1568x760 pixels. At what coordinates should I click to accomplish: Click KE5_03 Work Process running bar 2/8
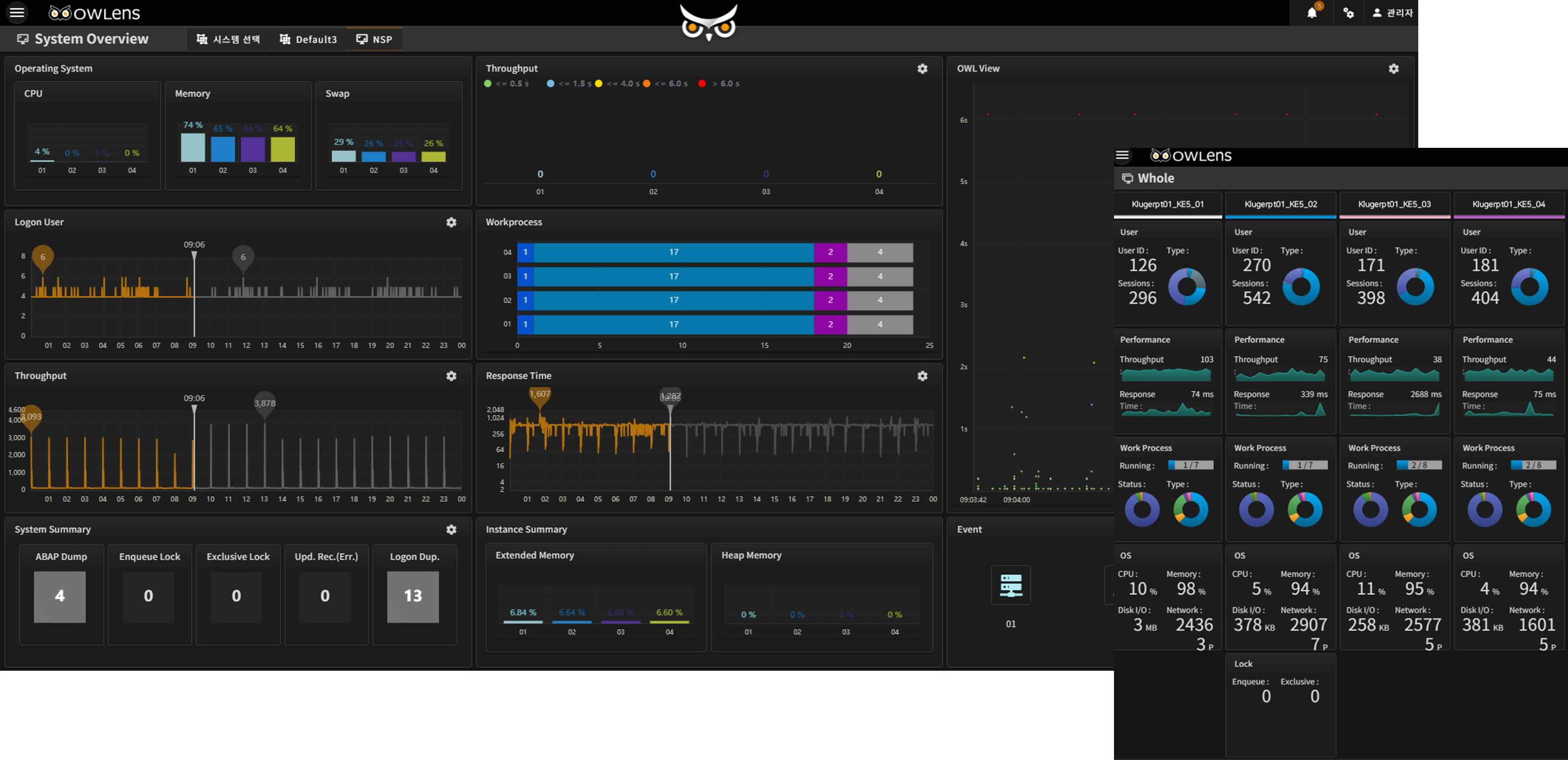(1419, 465)
